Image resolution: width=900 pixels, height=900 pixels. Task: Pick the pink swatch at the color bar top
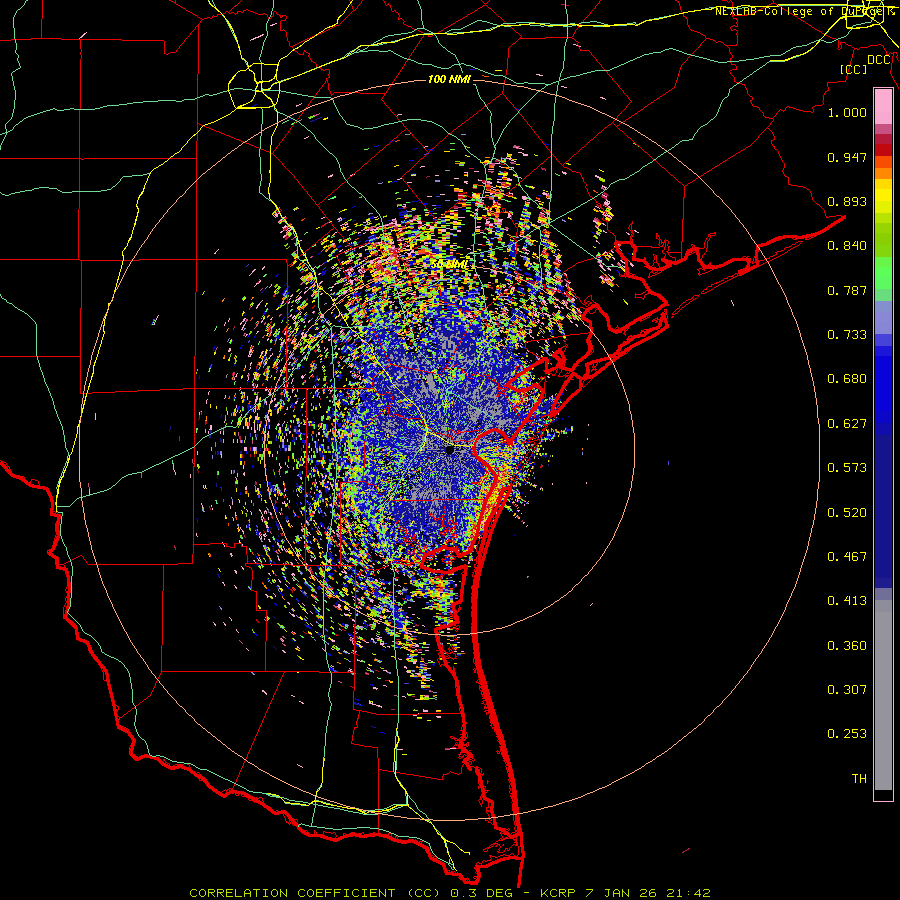click(x=883, y=106)
